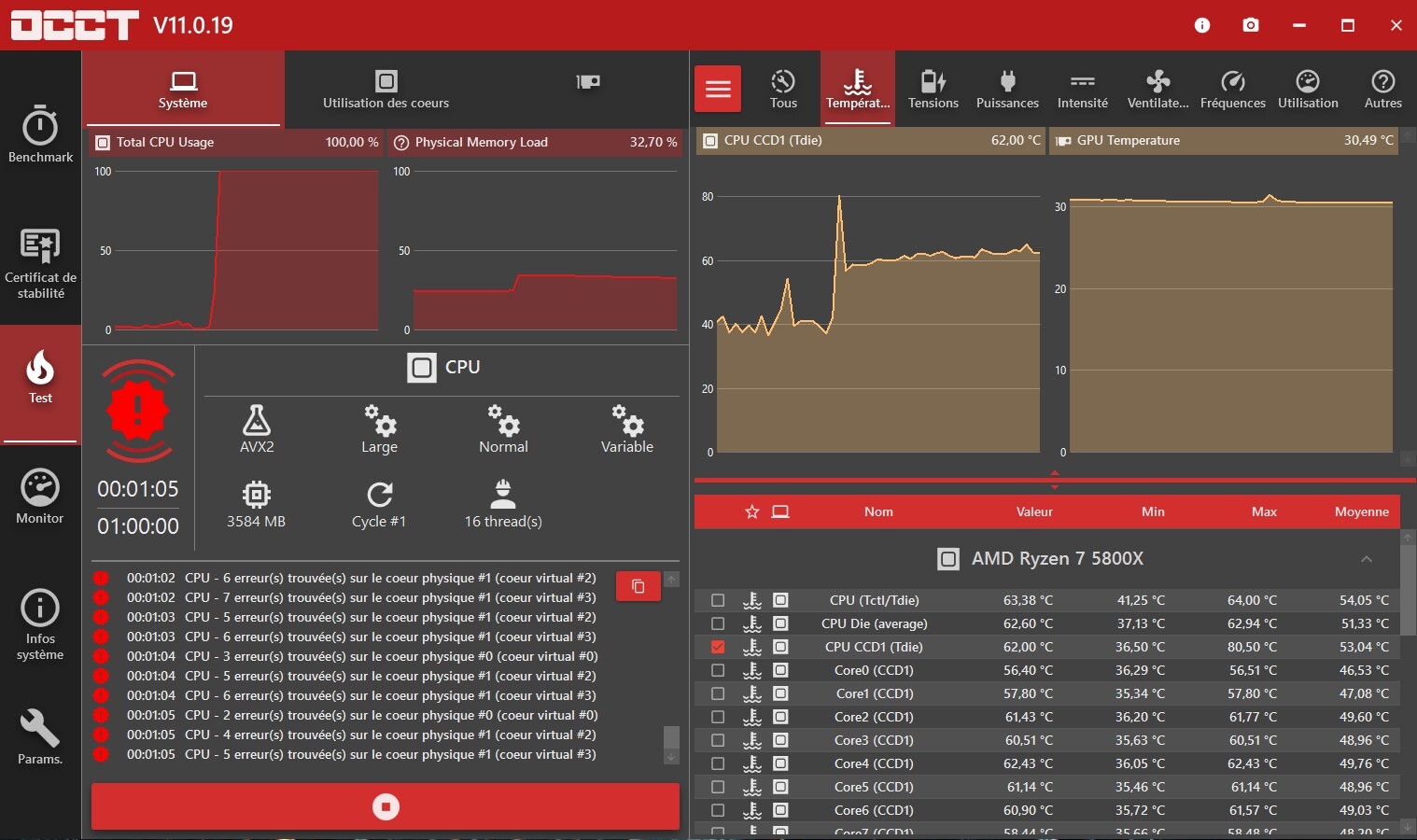The image size is (1417, 840).
Task: Copy the error log to clipboard
Action: pos(638,586)
